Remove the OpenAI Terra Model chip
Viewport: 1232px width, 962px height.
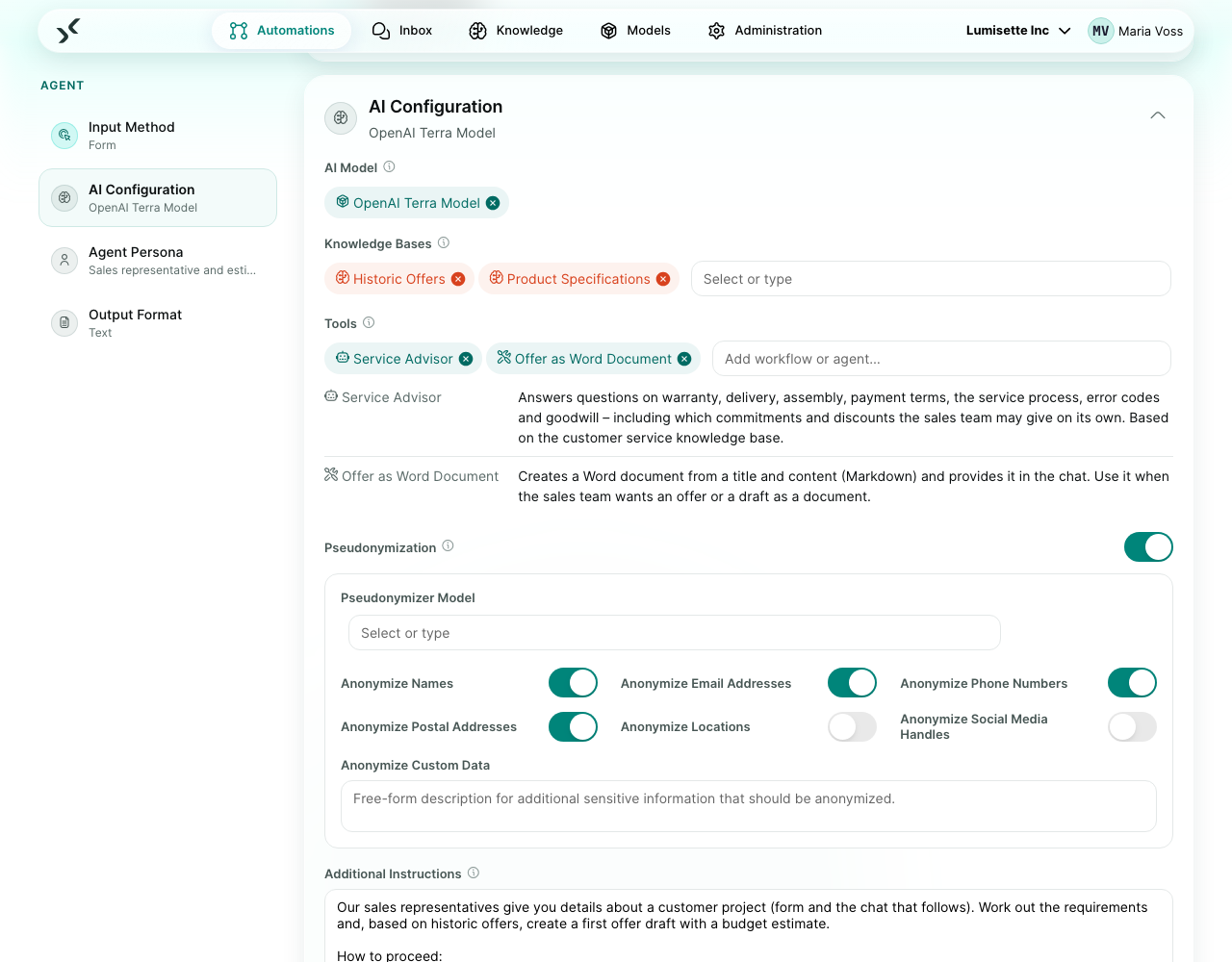(x=493, y=203)
